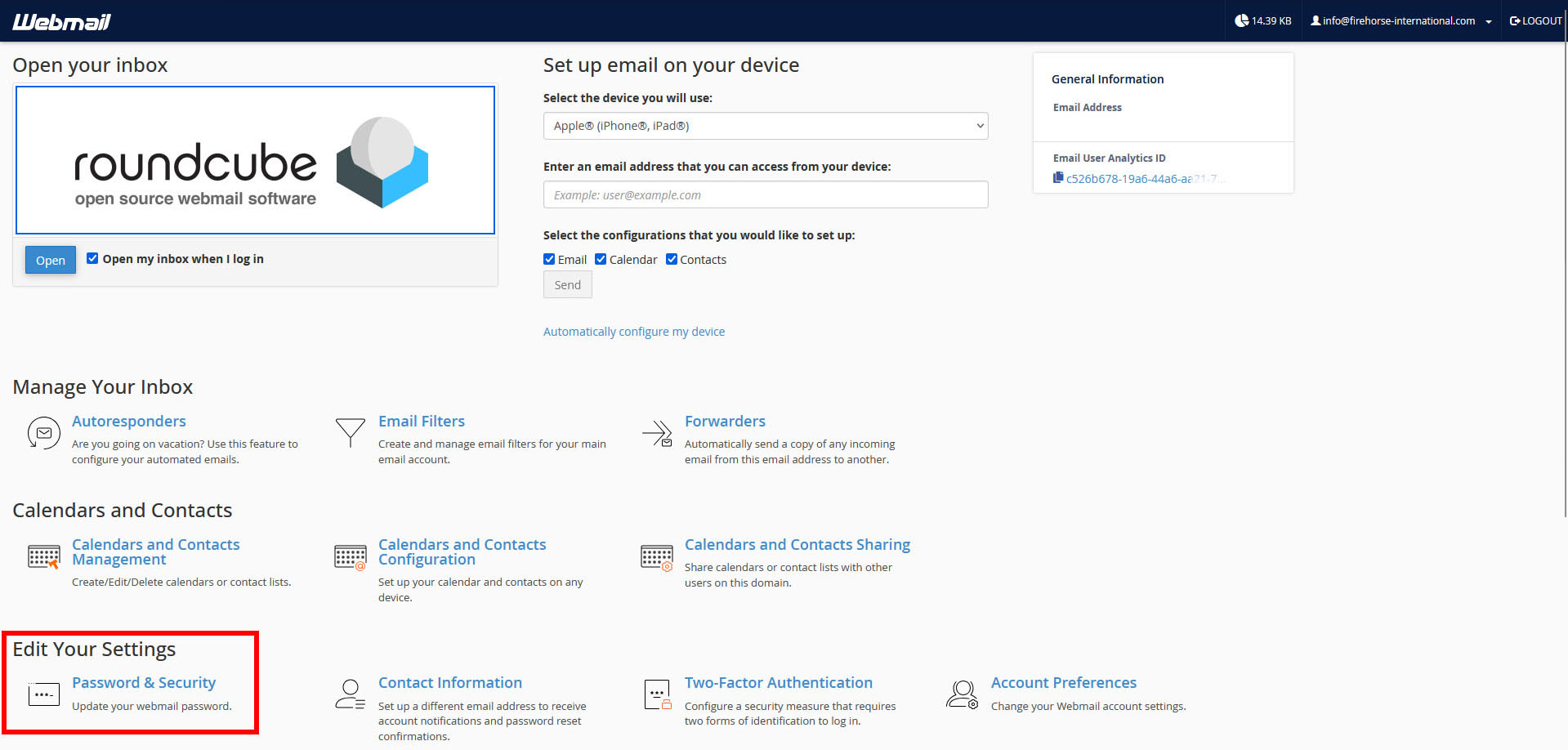Click the Account Preferences user icon

tap(962, 694)
